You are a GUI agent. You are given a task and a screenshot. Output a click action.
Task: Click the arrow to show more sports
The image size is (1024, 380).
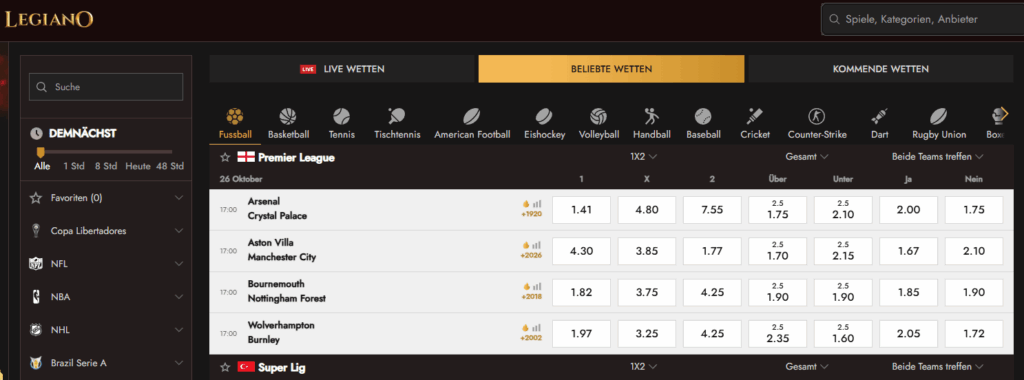pyautogui.click(x=1004, y=114)
